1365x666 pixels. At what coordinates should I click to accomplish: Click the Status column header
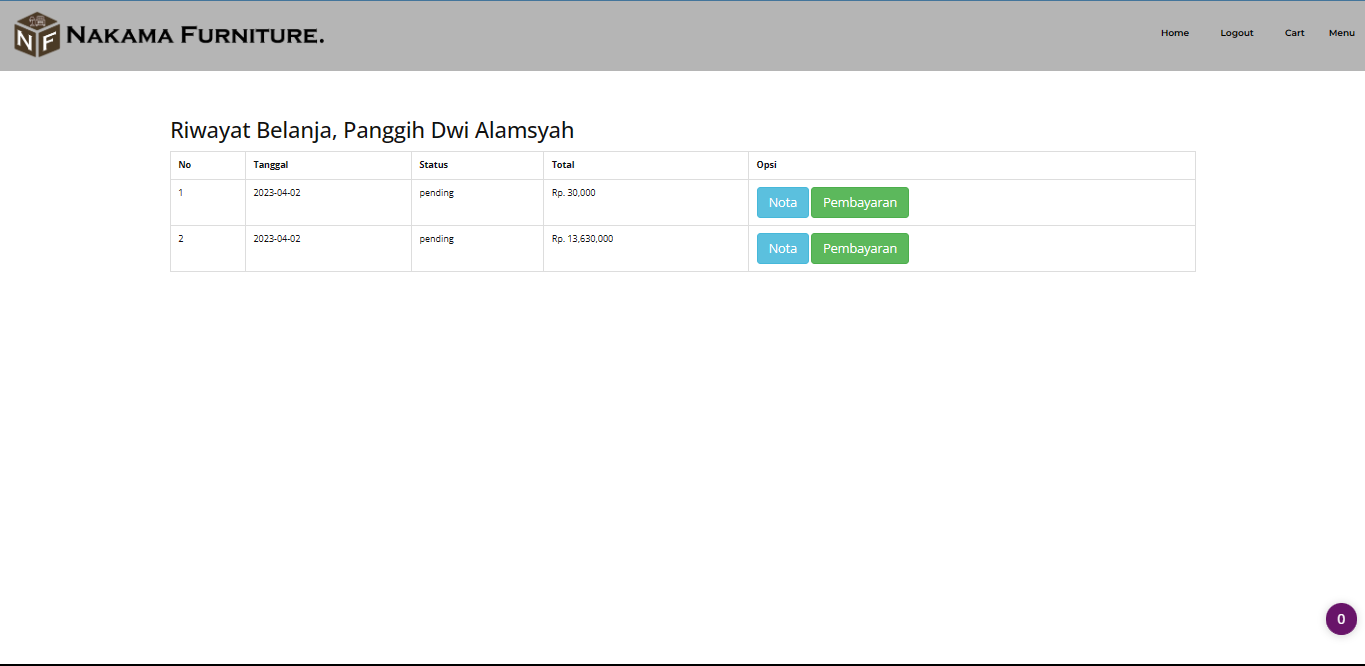(x=432, y=165)
